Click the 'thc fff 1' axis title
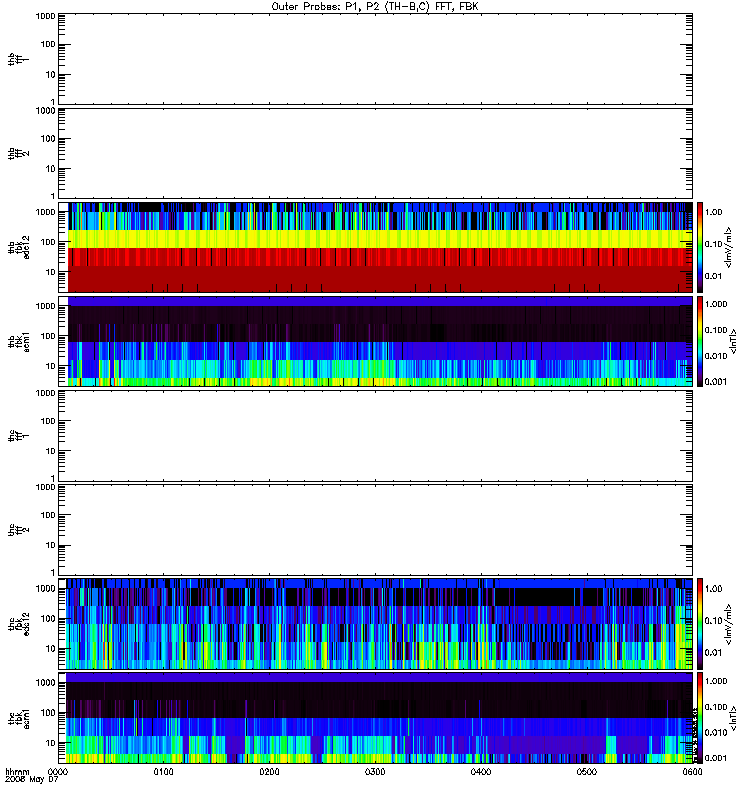The height and width of the screenshot is (800, 750). pyautogui.click(x=18, y=436)
